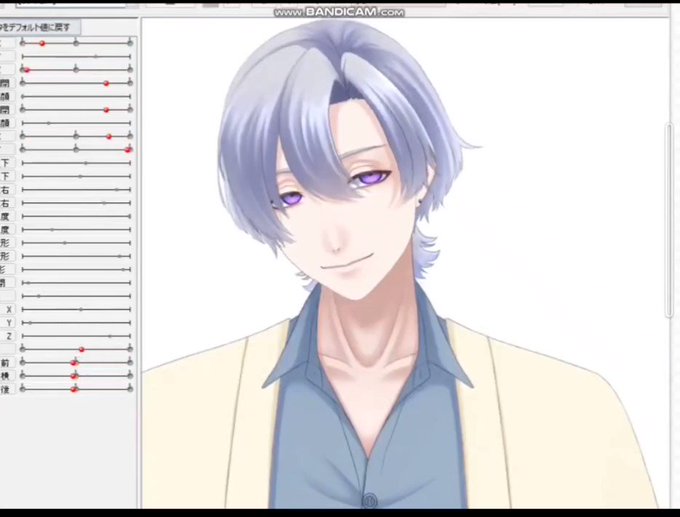Select the Y parameter name label

(x=8, y=323)
